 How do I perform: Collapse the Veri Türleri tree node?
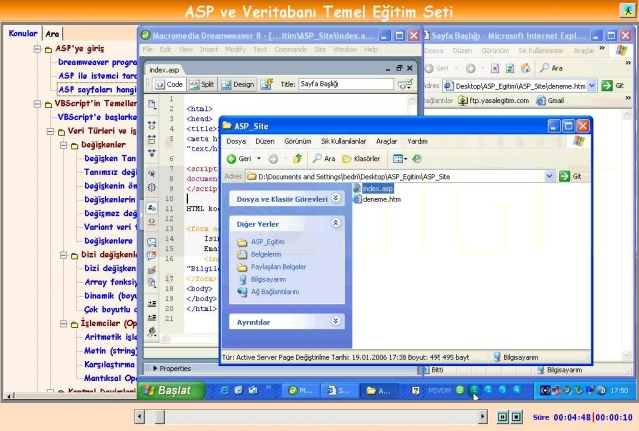point(50,131)
